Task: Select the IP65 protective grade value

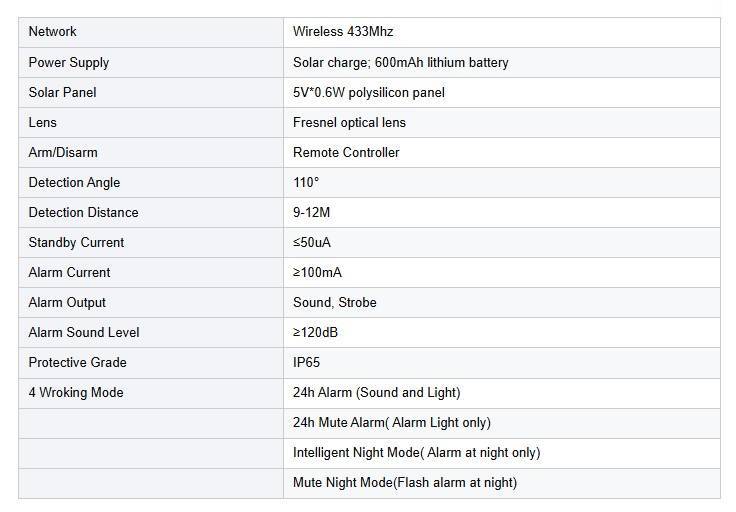Action: click(x=308, y=362)
